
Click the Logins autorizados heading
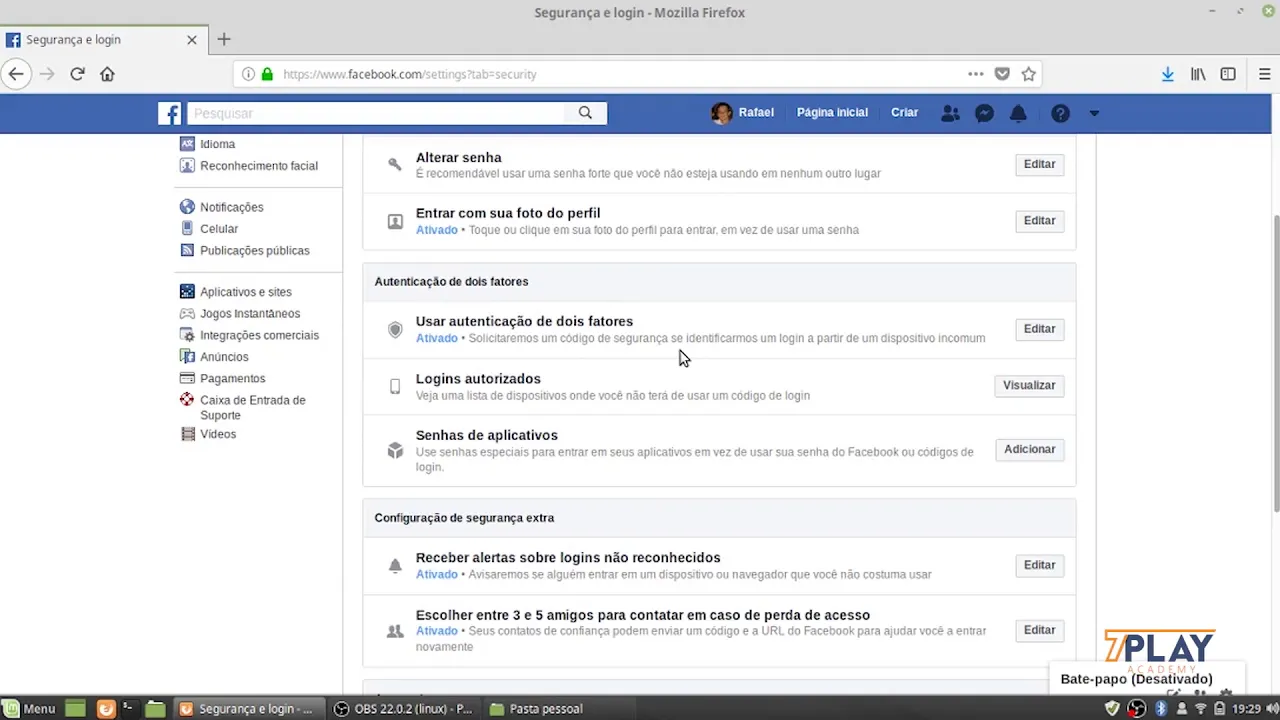click(x=478, y=379)
